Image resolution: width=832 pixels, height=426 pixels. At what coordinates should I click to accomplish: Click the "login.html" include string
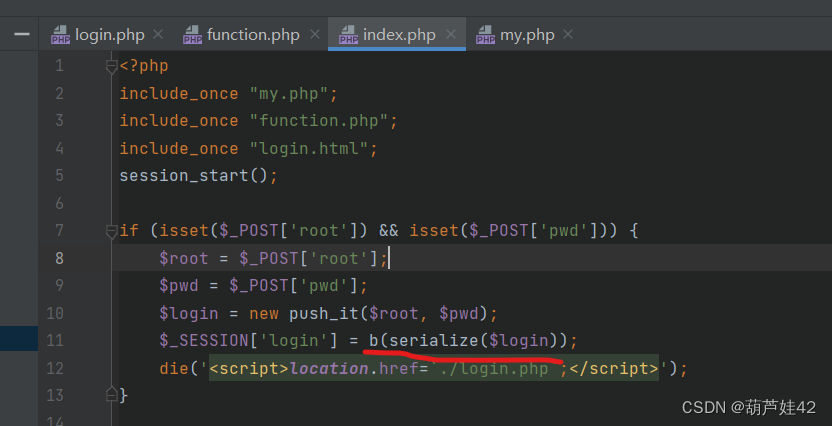[x=309, y=149]
